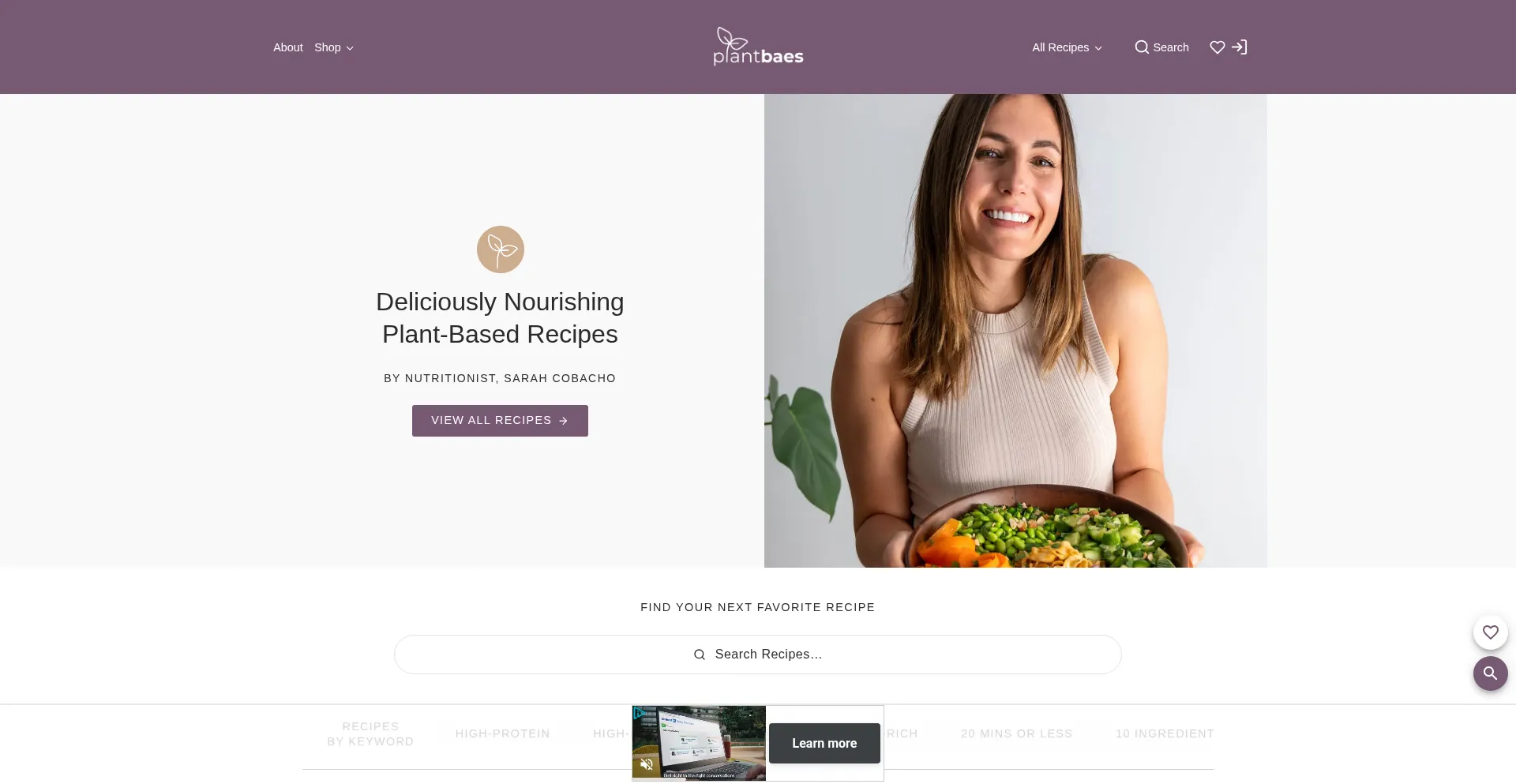This screenshot has width=1516, height=784.
Task: Click the ad video thumbnail
Action: coord(699,743)
